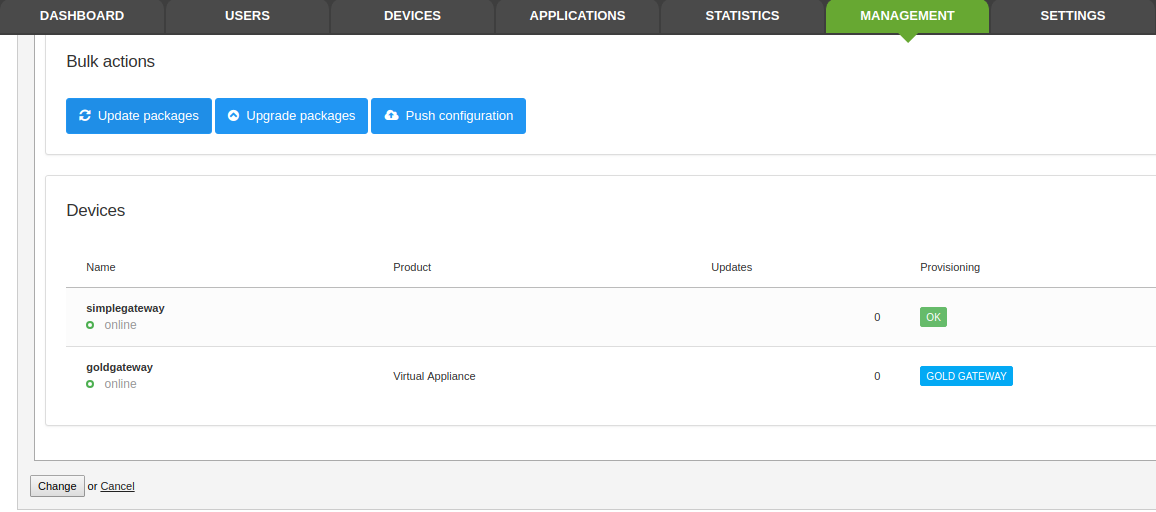This screenshot has width=1156, height=512.
Task: Click the simplegateway online status circle
Action: (x=90, y=325)
